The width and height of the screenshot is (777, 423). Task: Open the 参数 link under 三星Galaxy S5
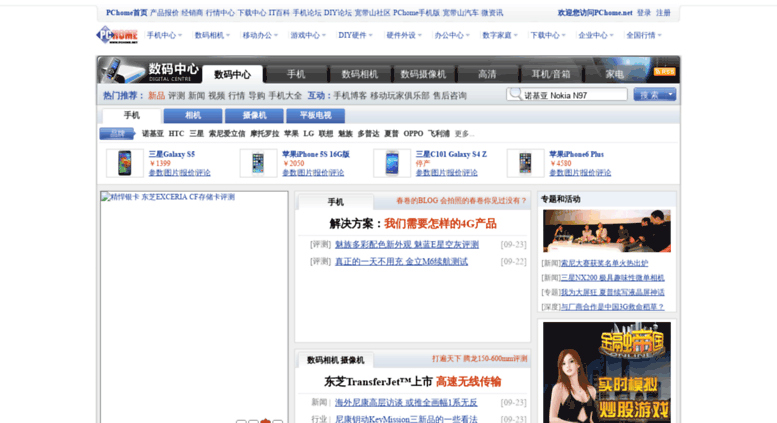coord(156,173)
